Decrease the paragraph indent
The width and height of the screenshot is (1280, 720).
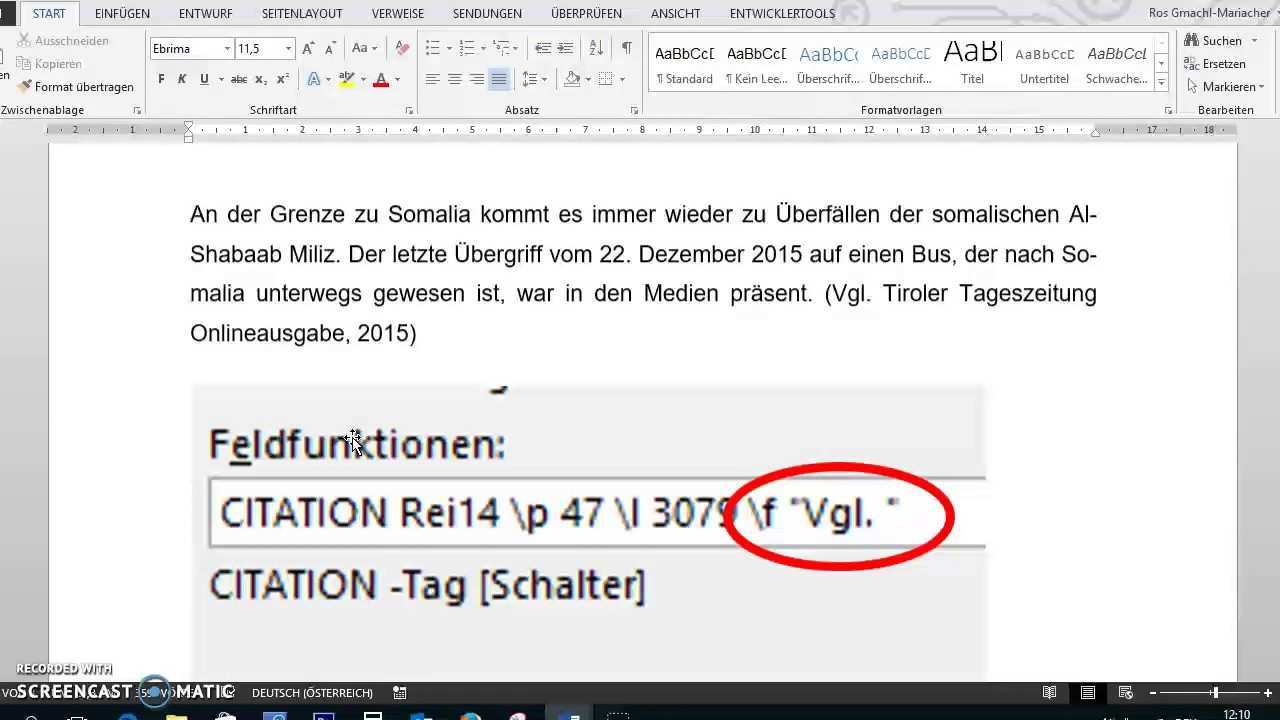[x=542, y=48]
